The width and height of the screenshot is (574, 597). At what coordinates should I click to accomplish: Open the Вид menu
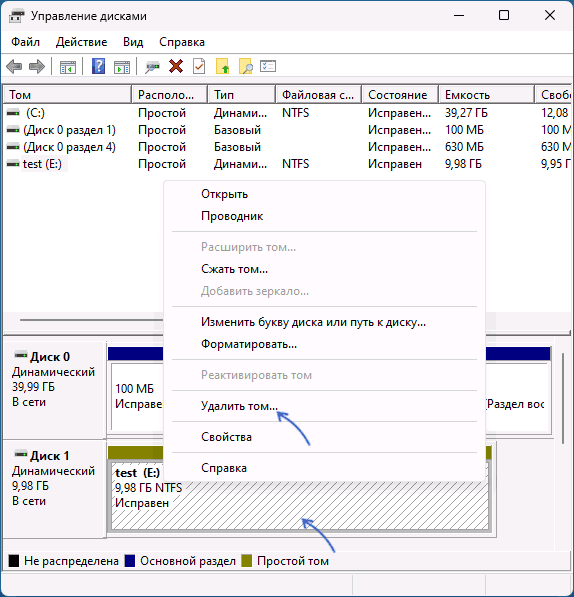click(133, 42)
